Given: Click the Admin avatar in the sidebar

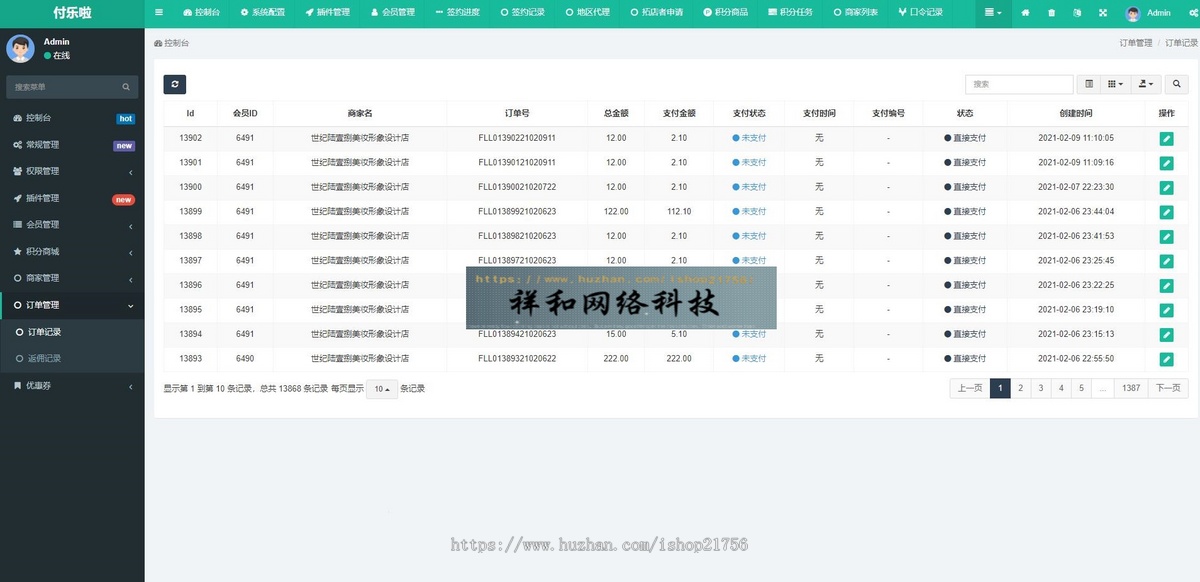Looking at the screenshot, I should (x=20, y=48).
